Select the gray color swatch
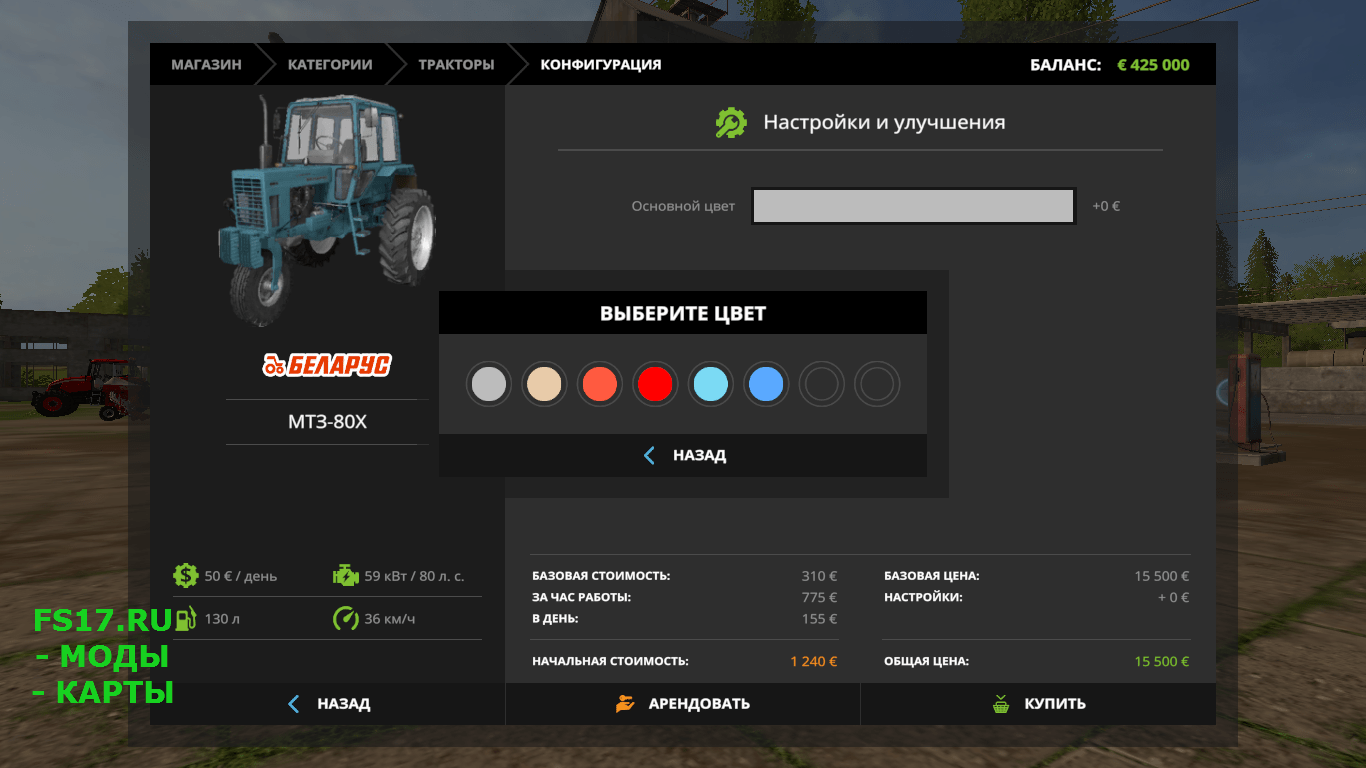This screenshot has height=768, width=1366. tap(489, 384)
